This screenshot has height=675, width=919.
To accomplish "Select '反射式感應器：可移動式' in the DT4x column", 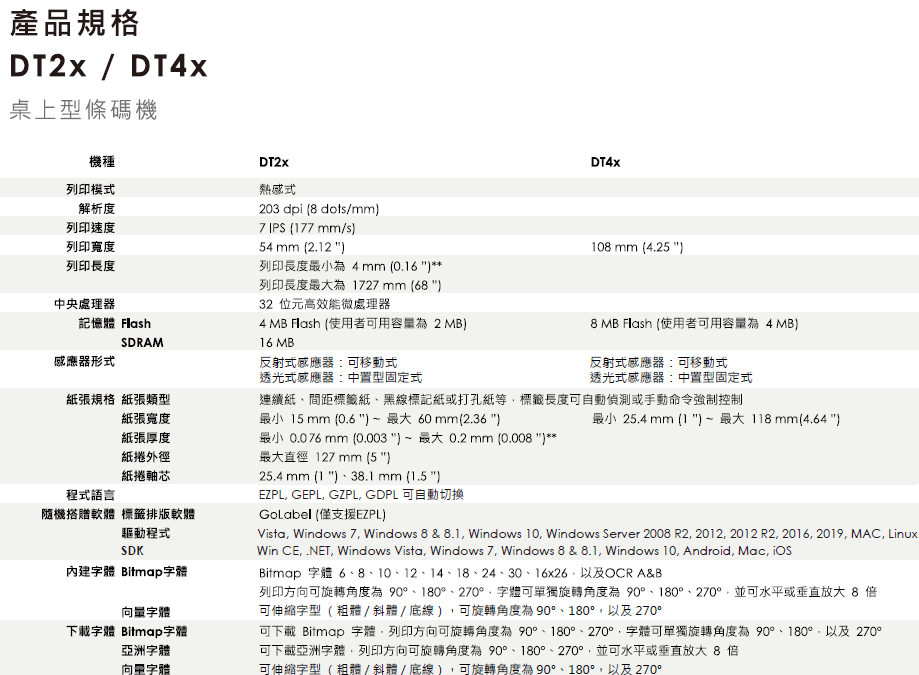I will (x=659, y=363).
